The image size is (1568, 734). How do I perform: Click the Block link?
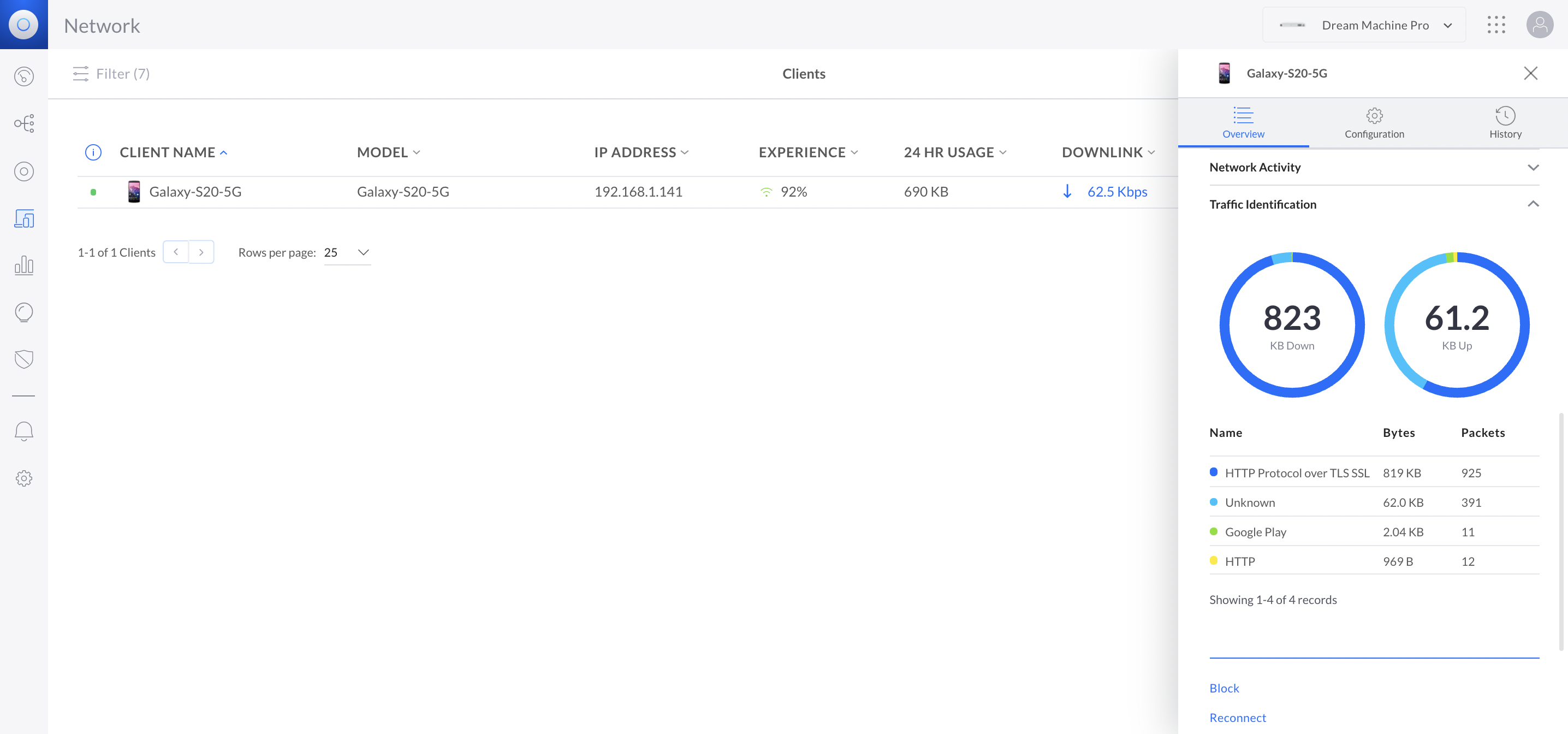[x=1223, y=688]
